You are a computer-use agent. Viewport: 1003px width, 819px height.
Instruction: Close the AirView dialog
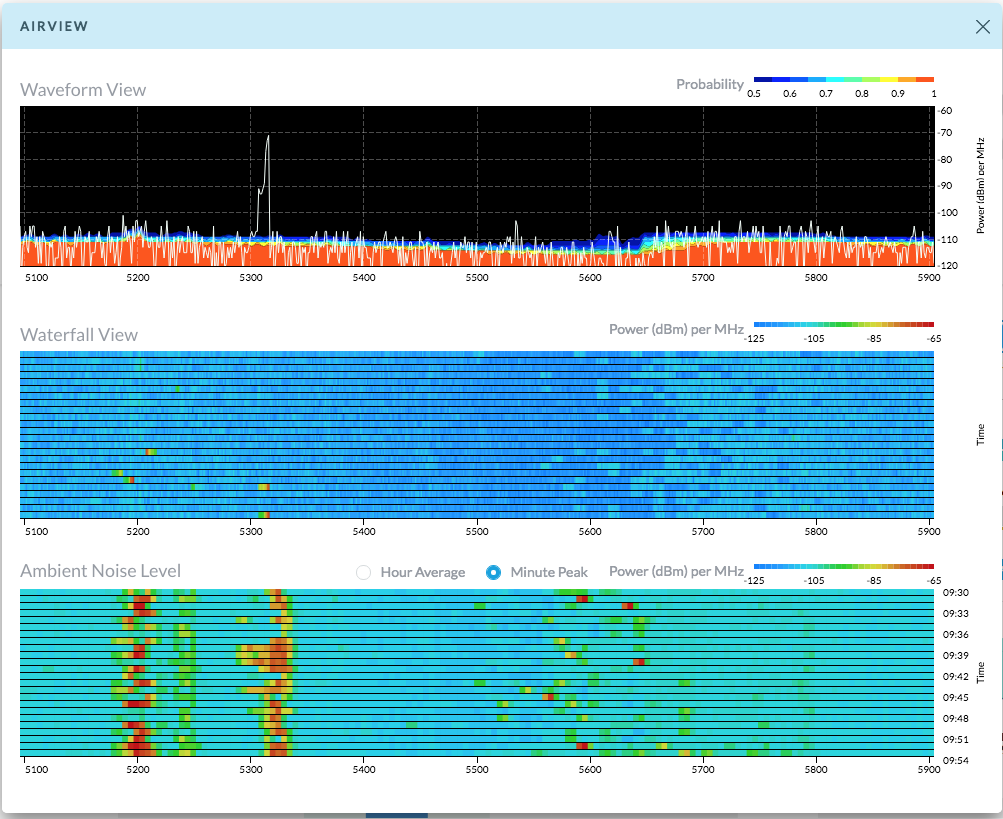982,26
